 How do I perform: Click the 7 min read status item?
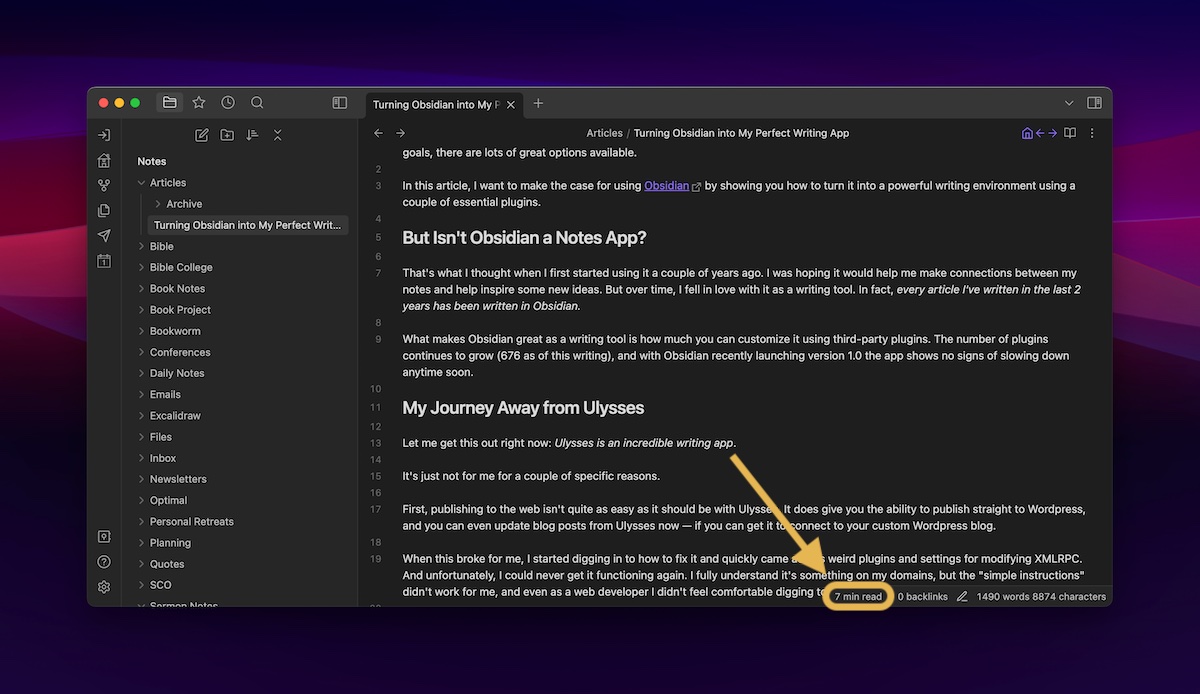point(858,597)
